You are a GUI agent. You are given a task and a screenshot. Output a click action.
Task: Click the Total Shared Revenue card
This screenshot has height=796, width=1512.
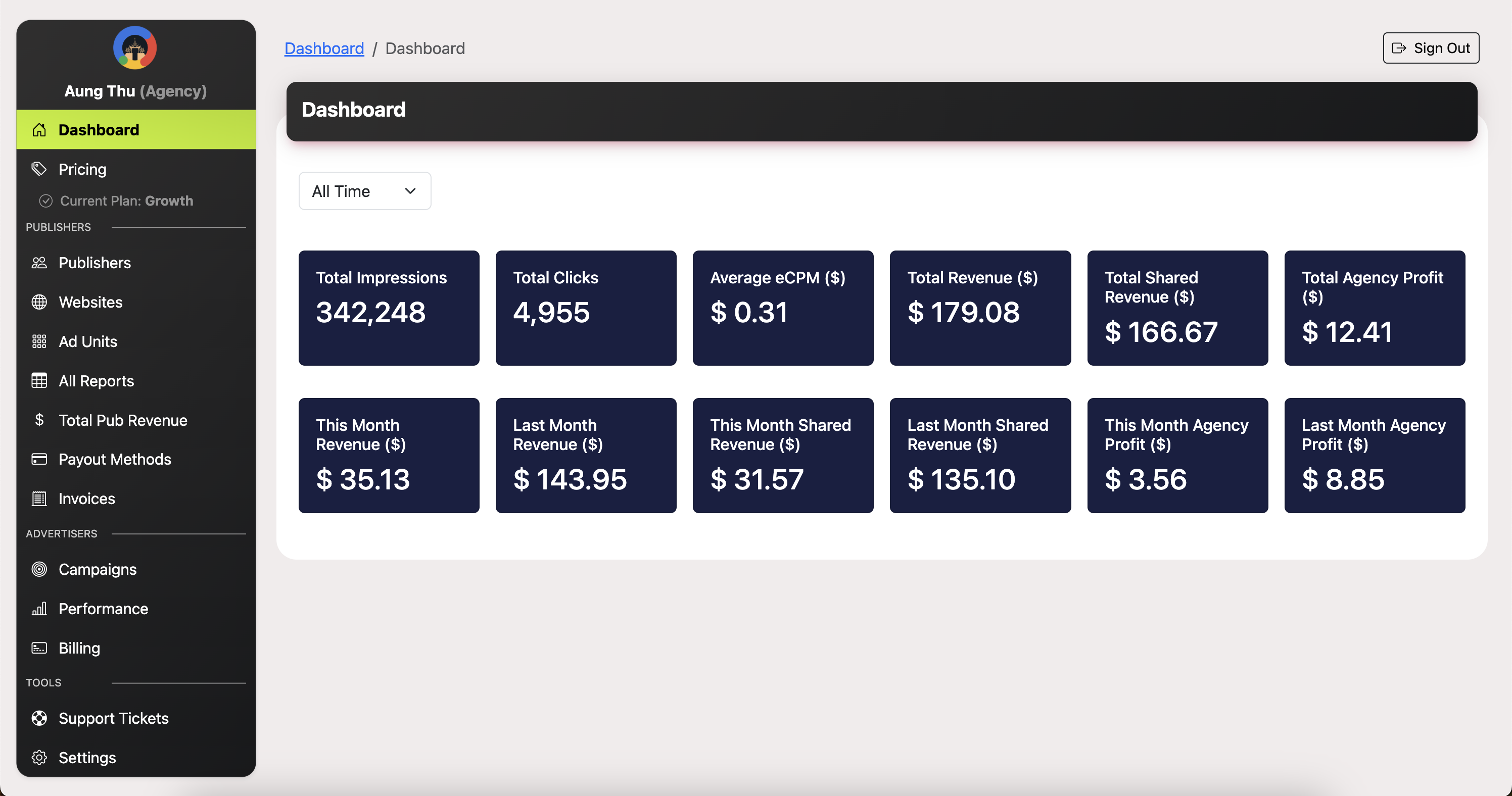[1177, 308]
